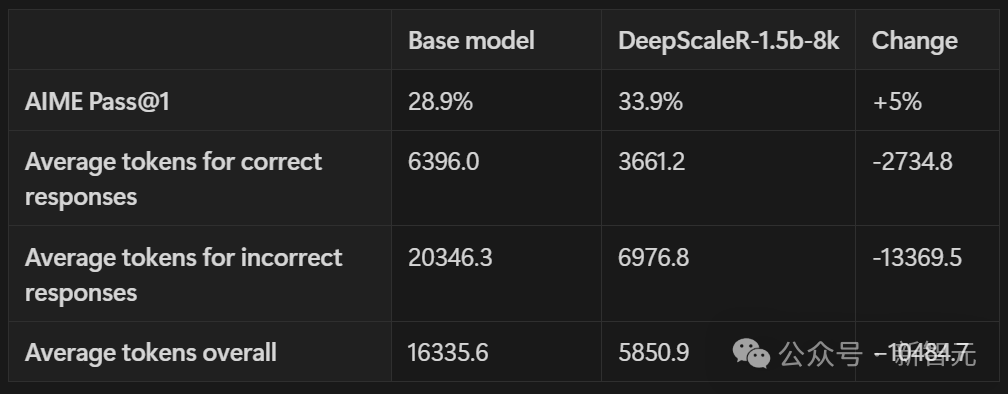Click the 28.9% base model cell
Image resolution: width=1008 pixels, height=394 pixels.
(x=440, y=102)
